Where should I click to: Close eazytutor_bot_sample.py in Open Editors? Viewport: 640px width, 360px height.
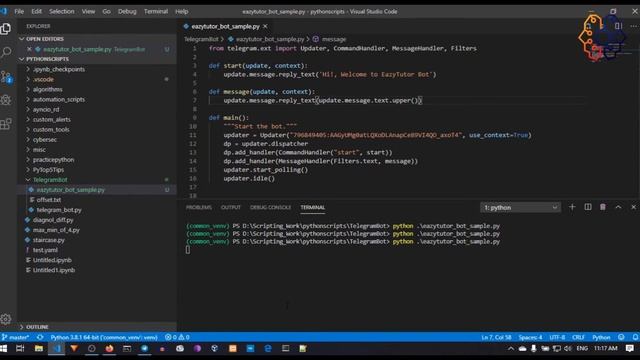29,49
